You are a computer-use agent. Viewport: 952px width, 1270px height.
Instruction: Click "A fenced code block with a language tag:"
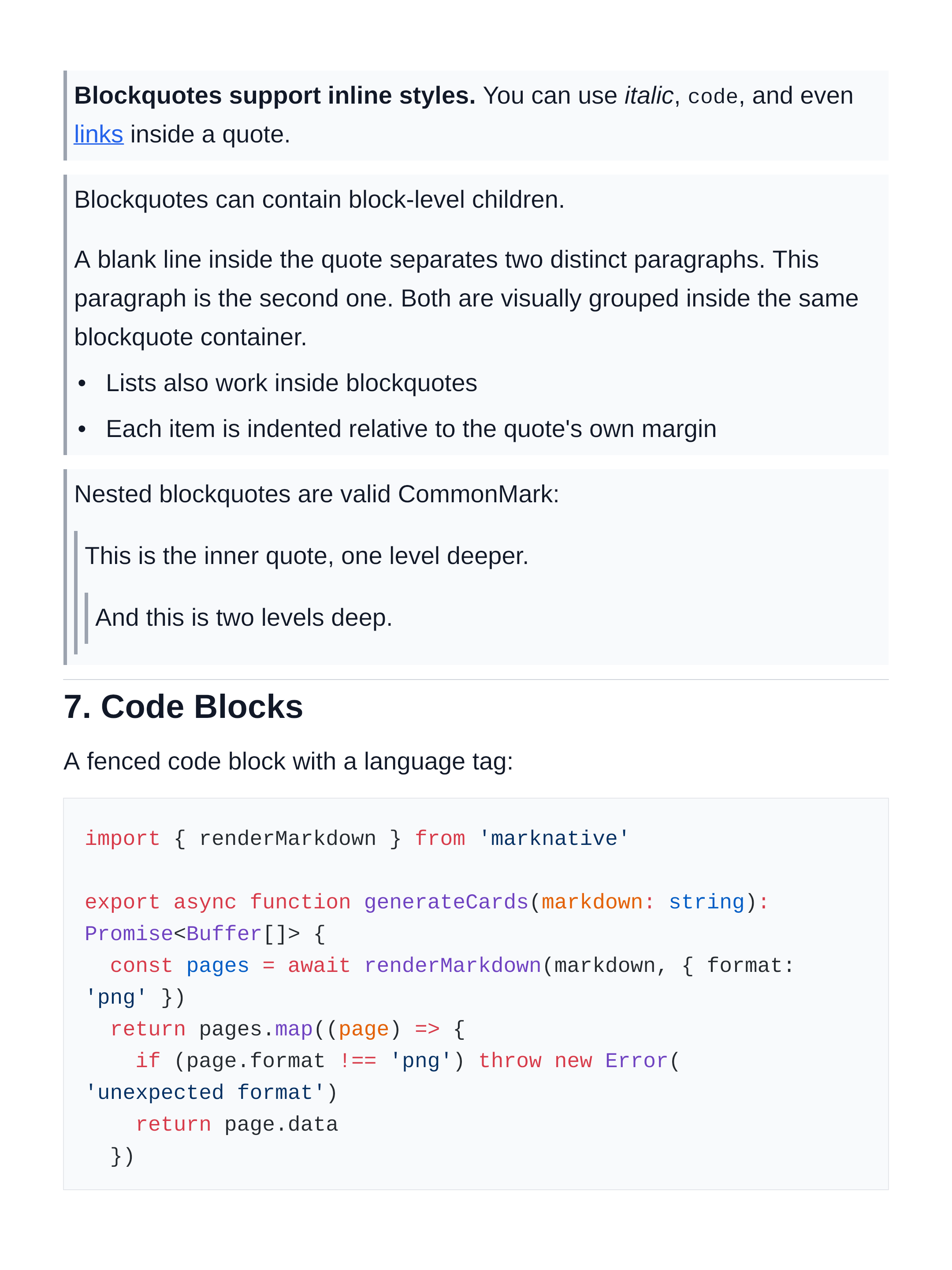tap(288, 762)
